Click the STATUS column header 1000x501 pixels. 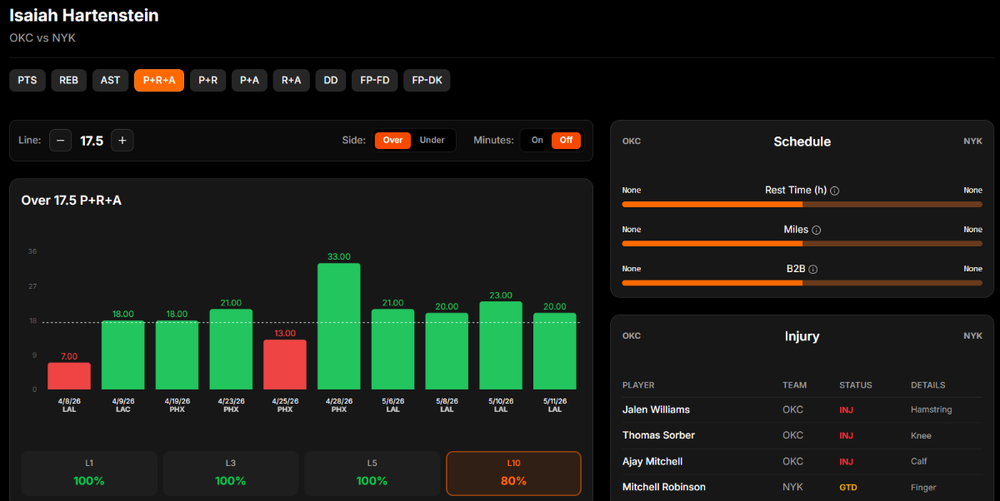tap(855, 385)
